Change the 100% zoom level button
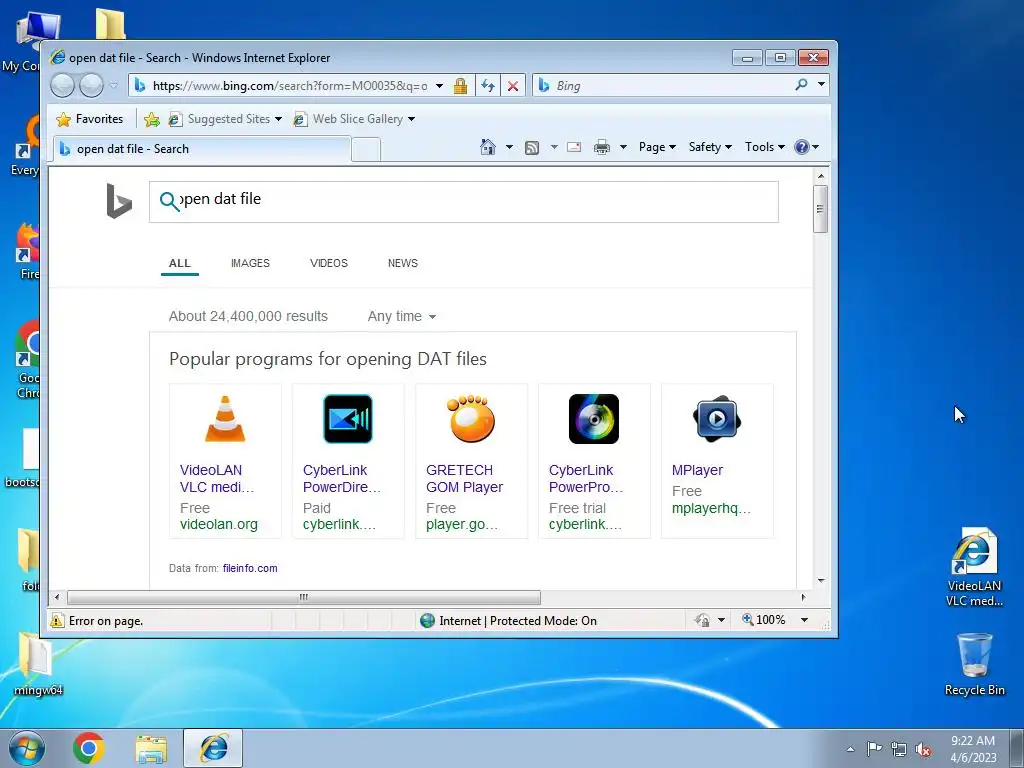The image size is (1024, 768). tap(763, 620)
